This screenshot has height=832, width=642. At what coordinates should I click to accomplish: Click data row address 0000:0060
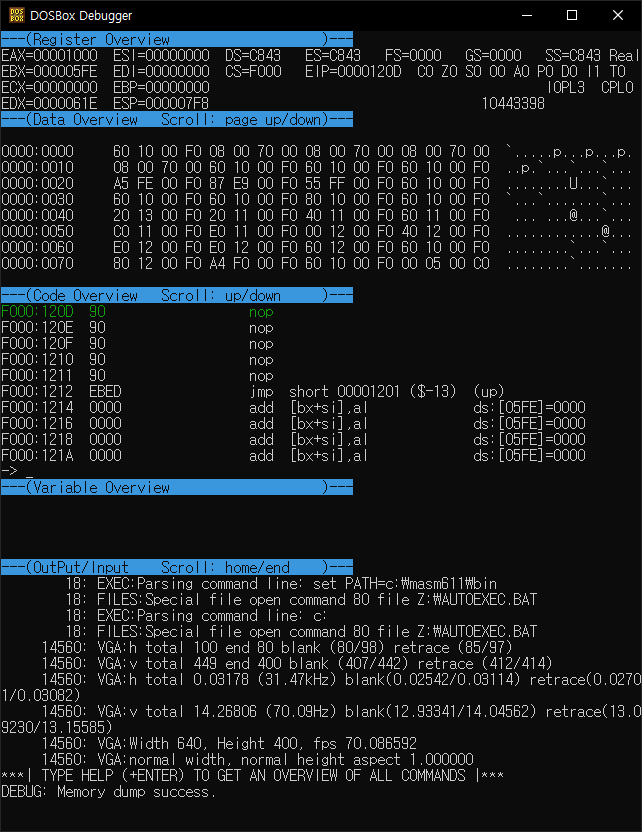pyautogui.click(x=38, y=247)
